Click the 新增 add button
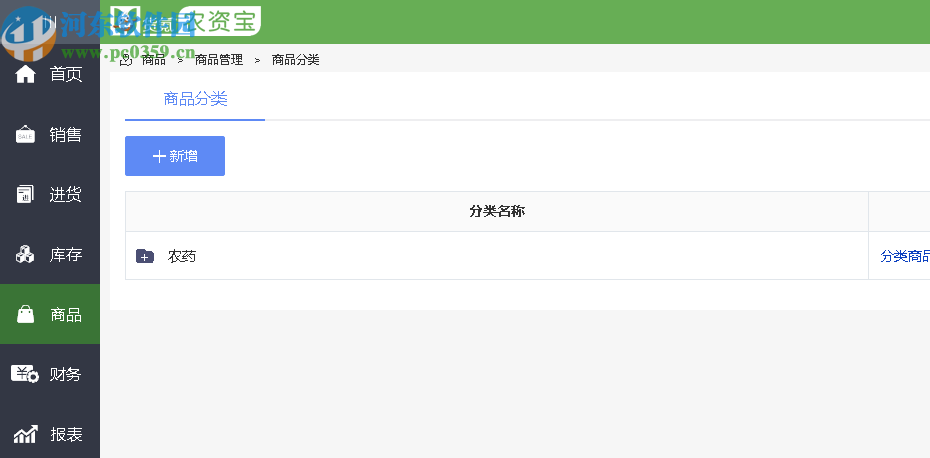The image size is (930, 458). [175, 156]
